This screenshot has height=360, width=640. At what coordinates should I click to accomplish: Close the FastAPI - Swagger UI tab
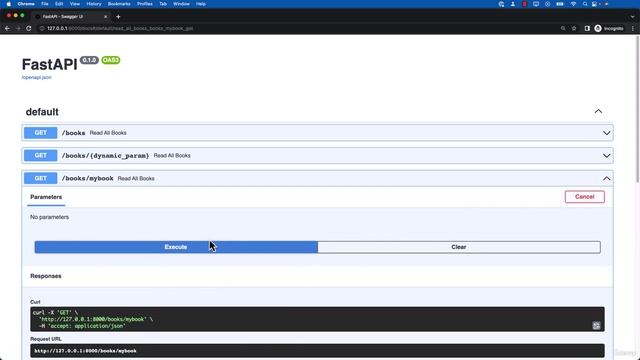(106, 17)
